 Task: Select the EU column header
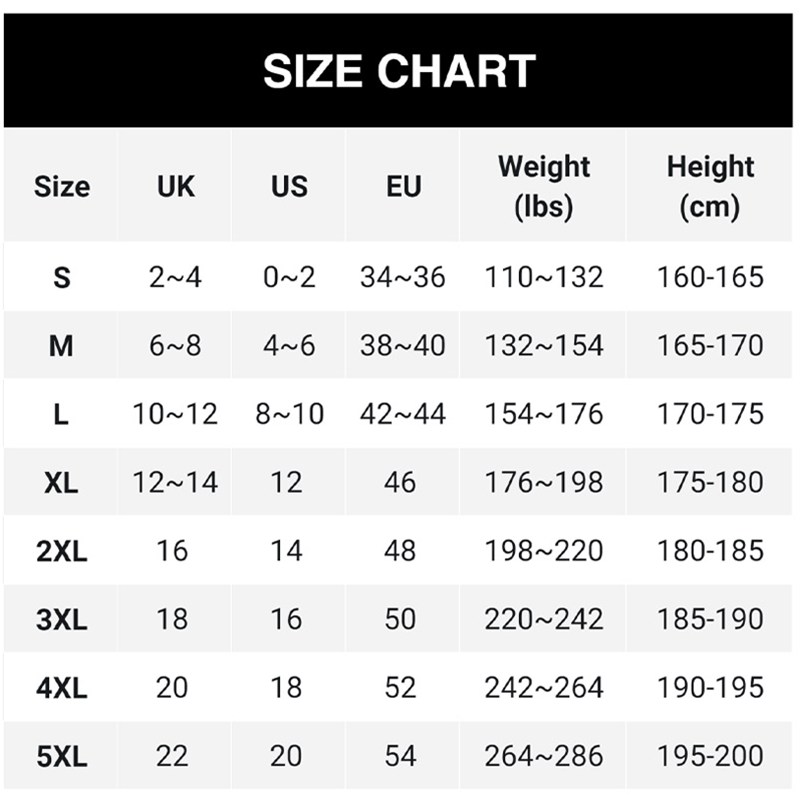pos(403,186)
